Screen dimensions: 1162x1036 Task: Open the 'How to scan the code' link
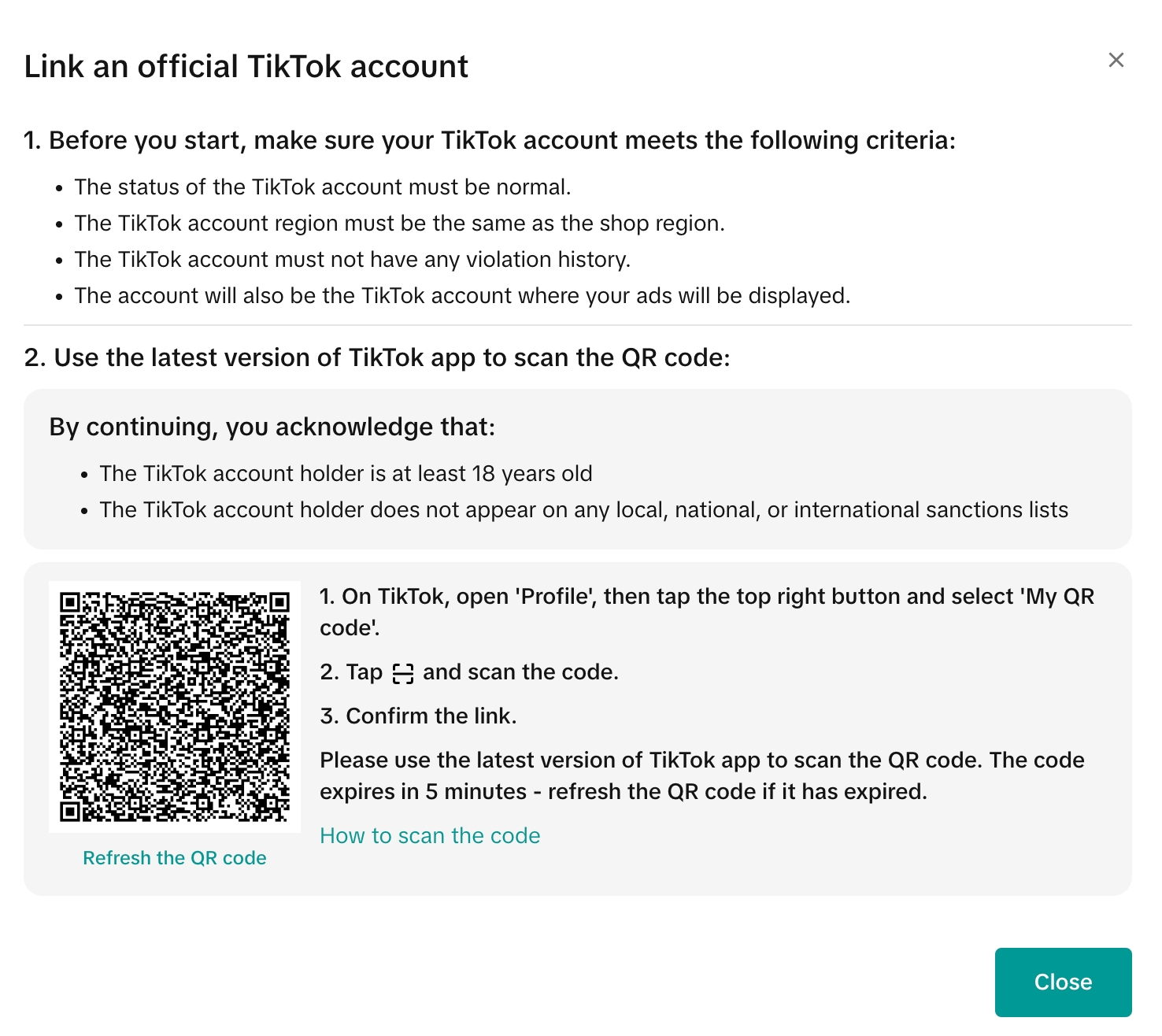tap(430, 835)
